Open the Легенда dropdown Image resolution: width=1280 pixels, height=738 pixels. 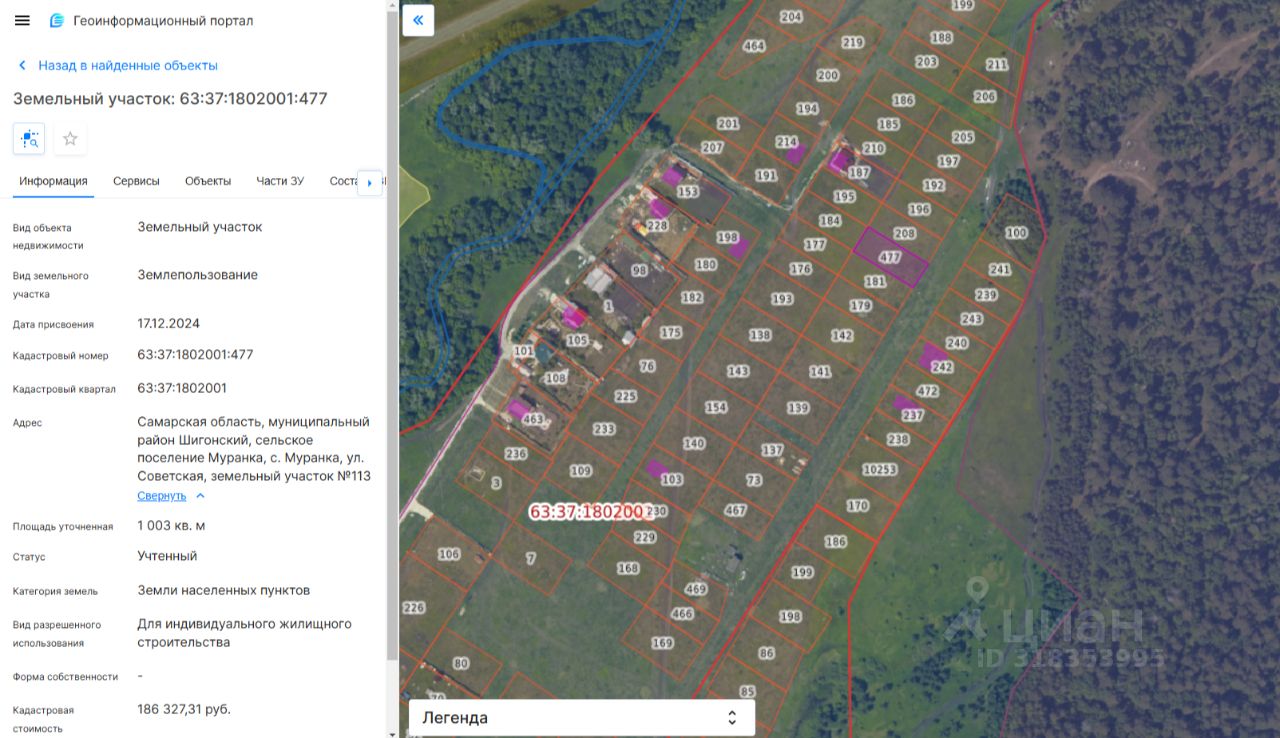[581, 717]
